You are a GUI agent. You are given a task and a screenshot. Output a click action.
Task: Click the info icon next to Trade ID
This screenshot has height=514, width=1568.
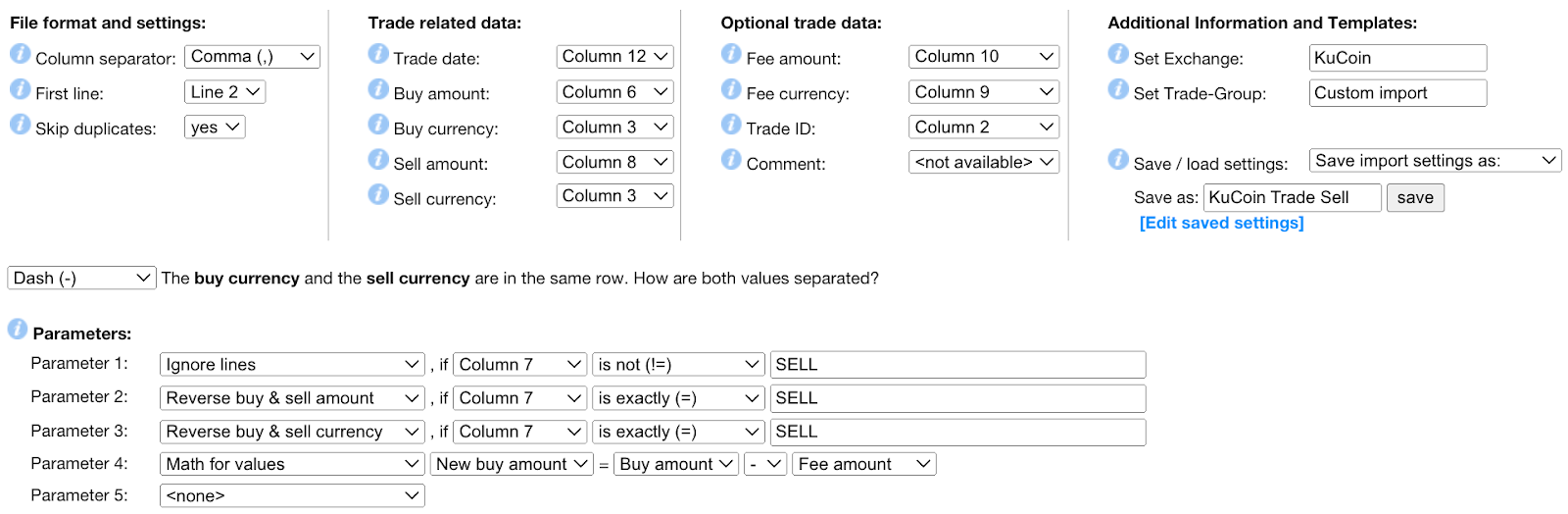pyautogui.click(x=731, y=125)
